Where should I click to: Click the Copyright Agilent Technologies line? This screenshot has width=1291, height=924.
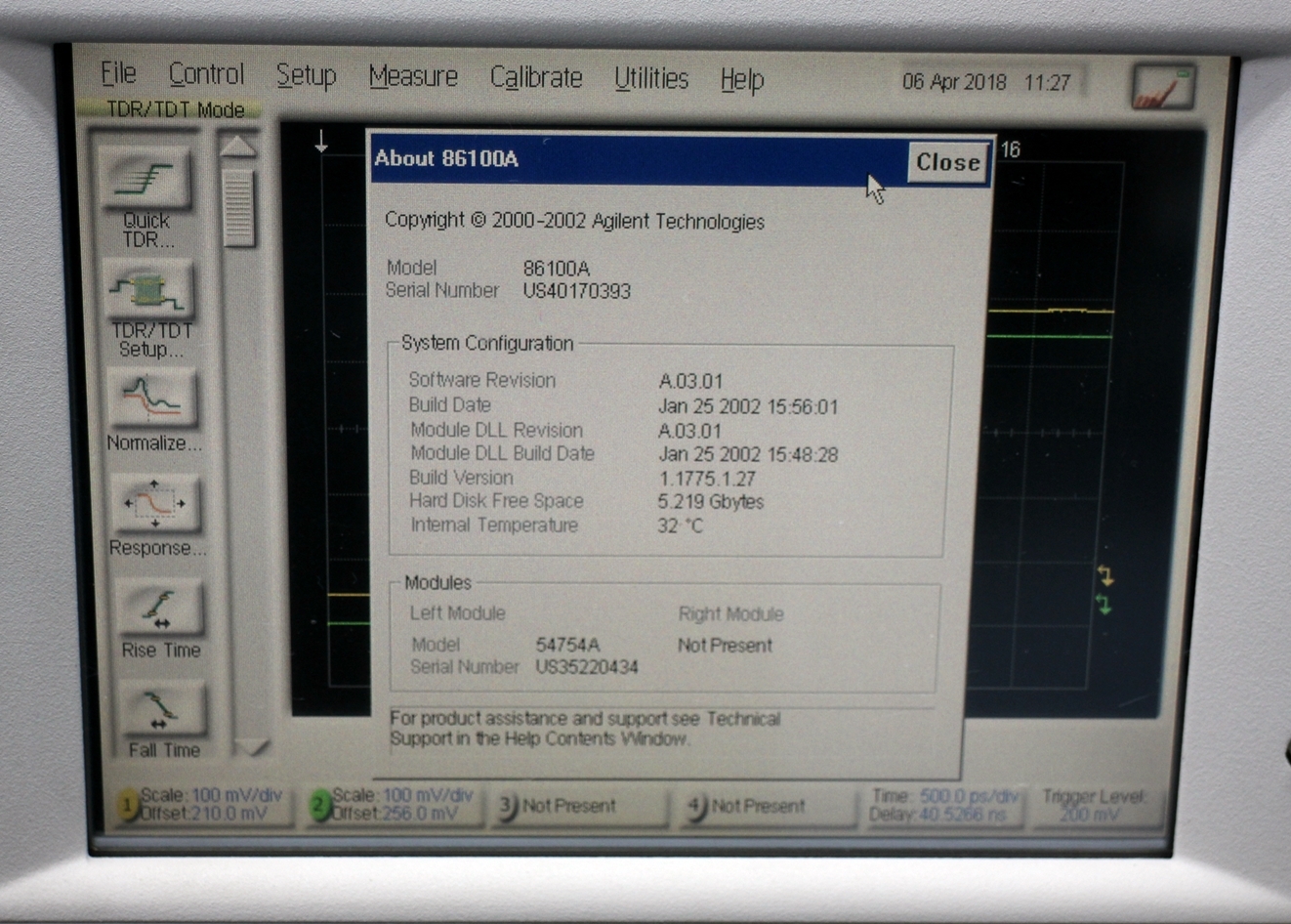574,221
